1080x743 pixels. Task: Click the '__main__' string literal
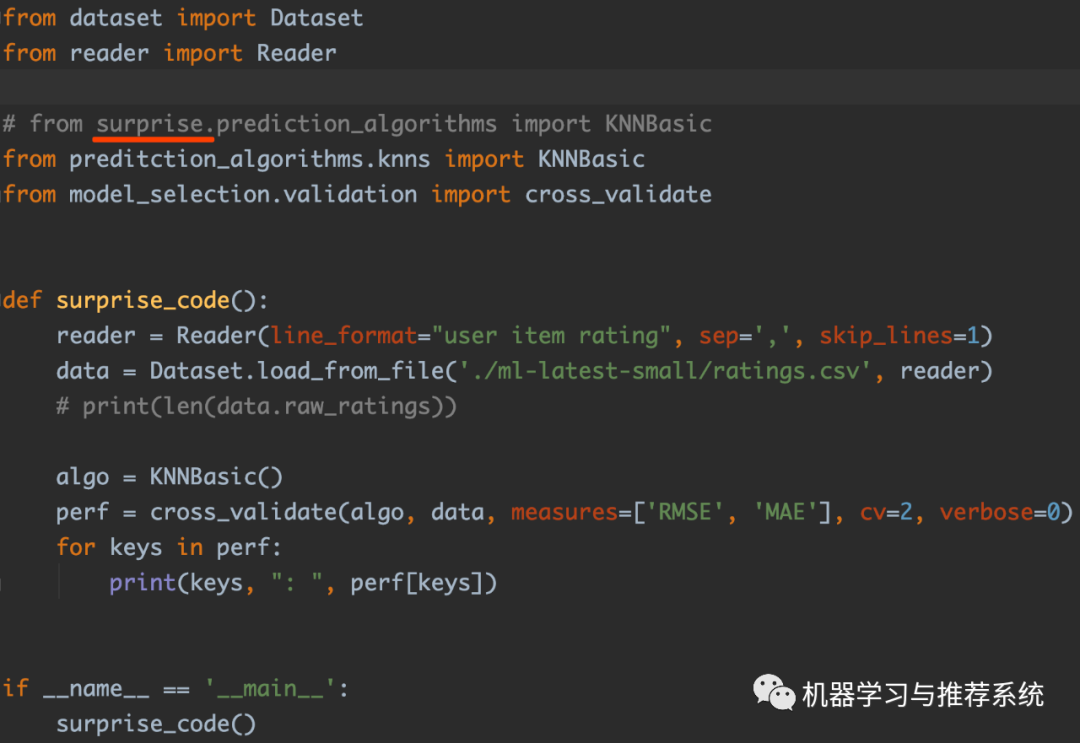[x=270, y=689]
